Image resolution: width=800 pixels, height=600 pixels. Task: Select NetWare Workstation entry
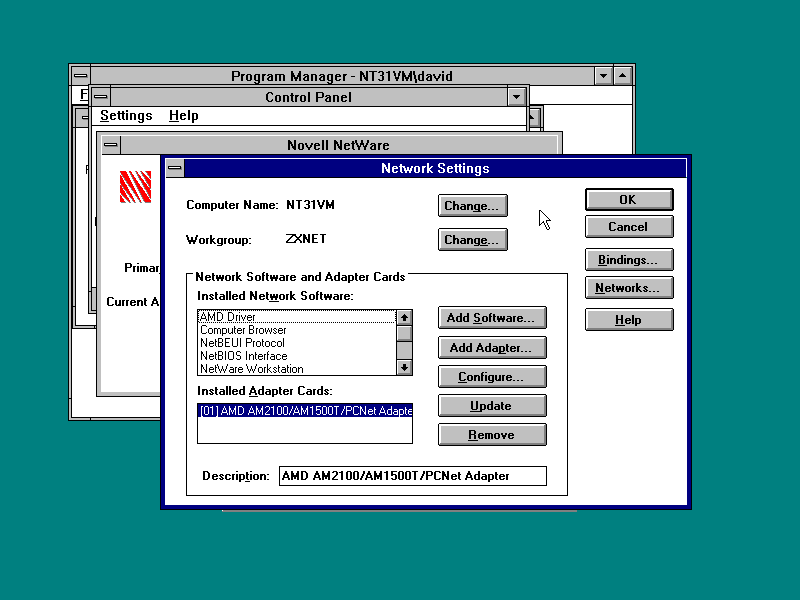[297, 369]
